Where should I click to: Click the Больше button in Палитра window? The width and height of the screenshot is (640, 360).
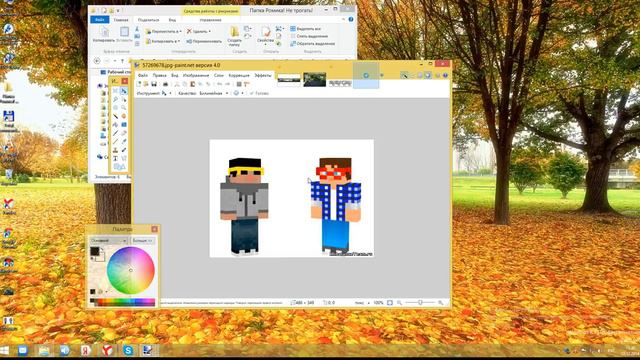point(142,241)
